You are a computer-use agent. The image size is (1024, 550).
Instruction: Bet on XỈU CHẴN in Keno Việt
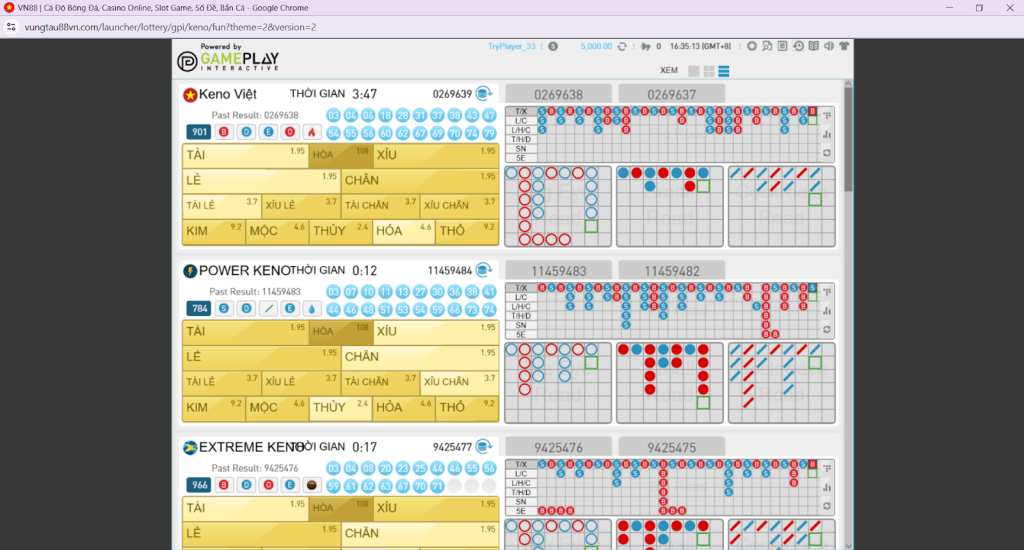click(460, 206)
